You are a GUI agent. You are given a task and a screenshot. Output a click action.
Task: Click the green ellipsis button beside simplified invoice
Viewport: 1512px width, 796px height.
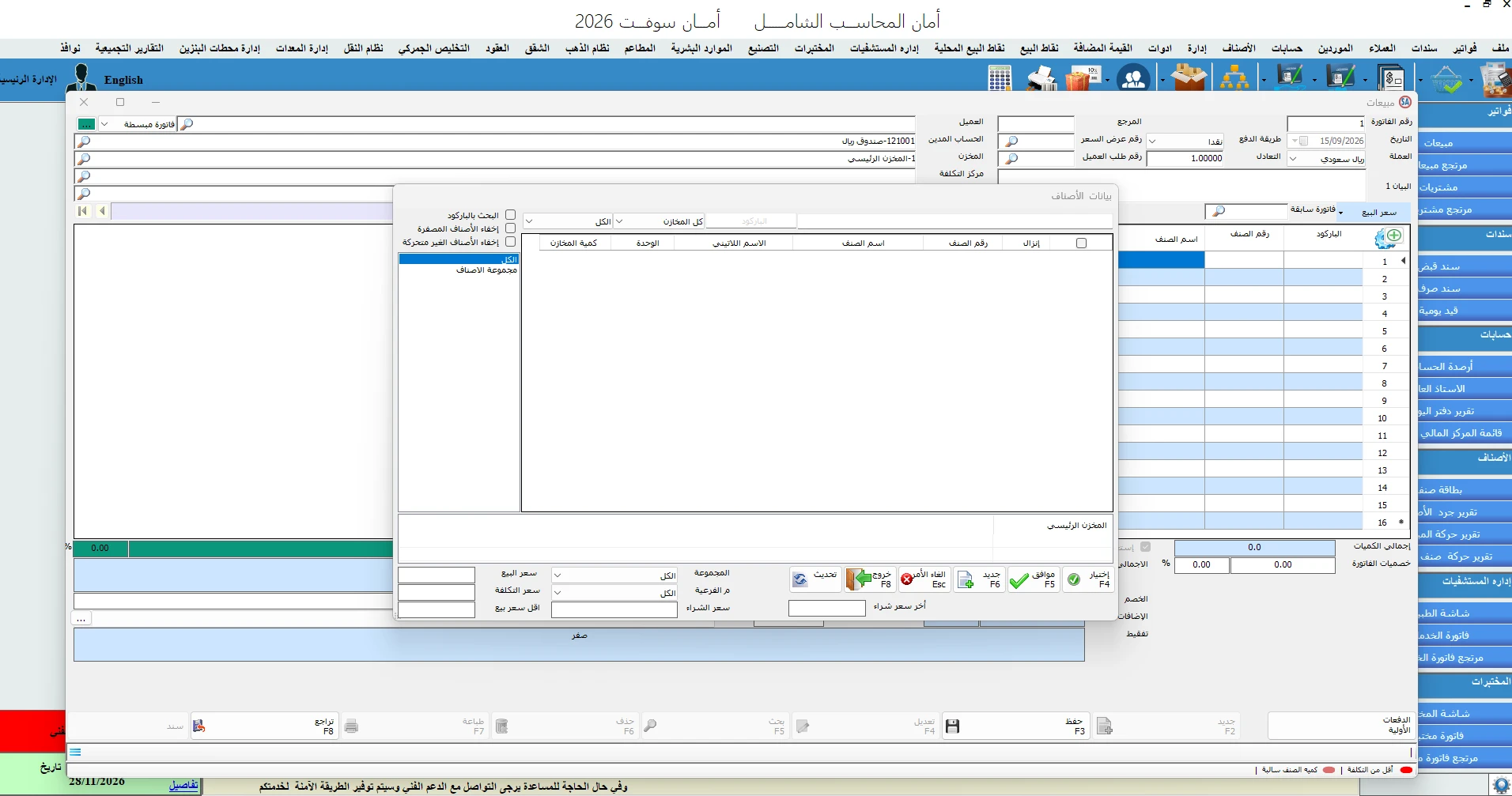[86, 124]
